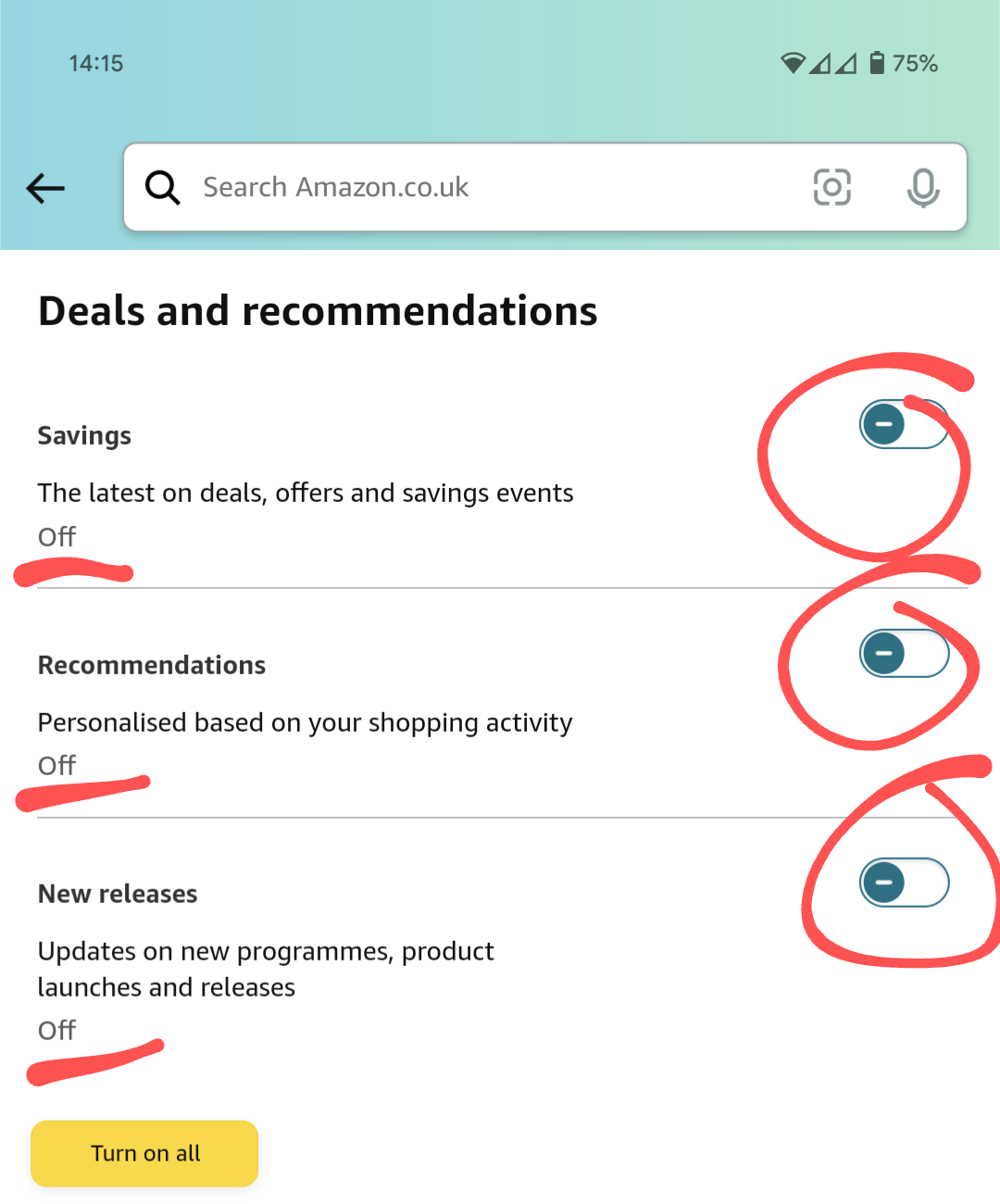
Task: Tap Off status under Recommendations
Action: [x=56, y=765]
